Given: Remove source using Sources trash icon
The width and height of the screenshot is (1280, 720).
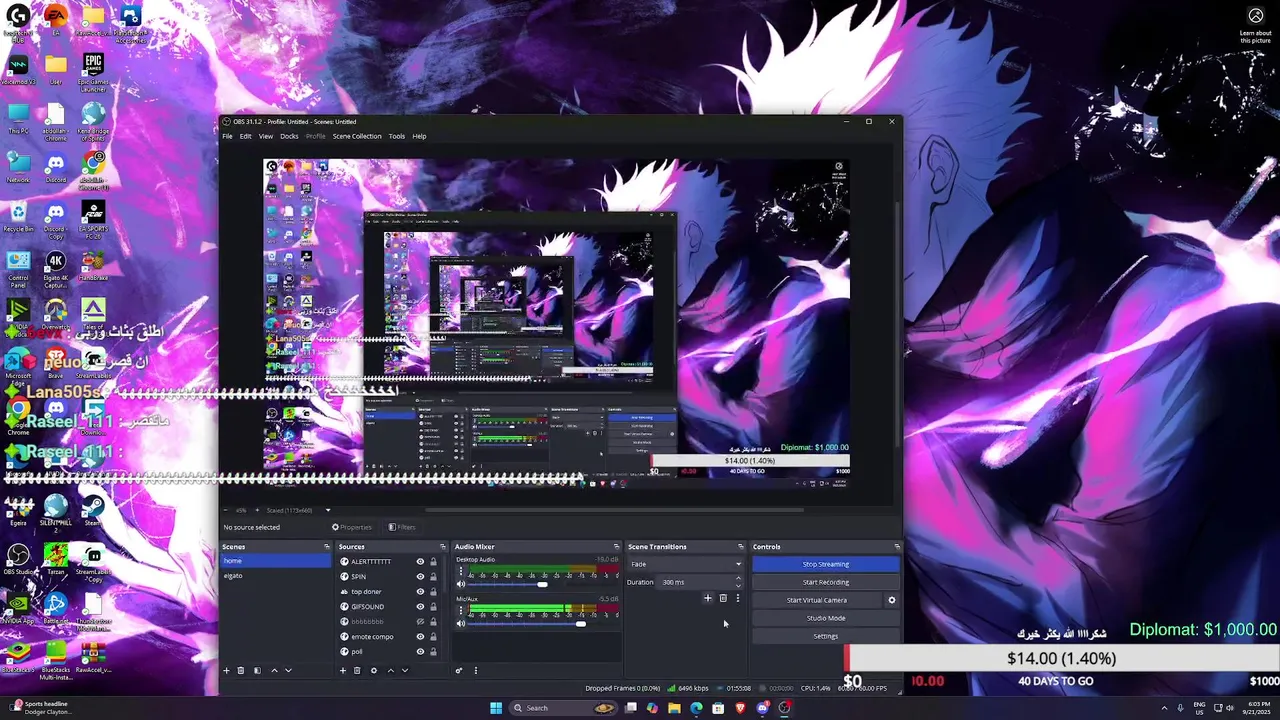Looking at the screenshot, I should tap(357, 670).
